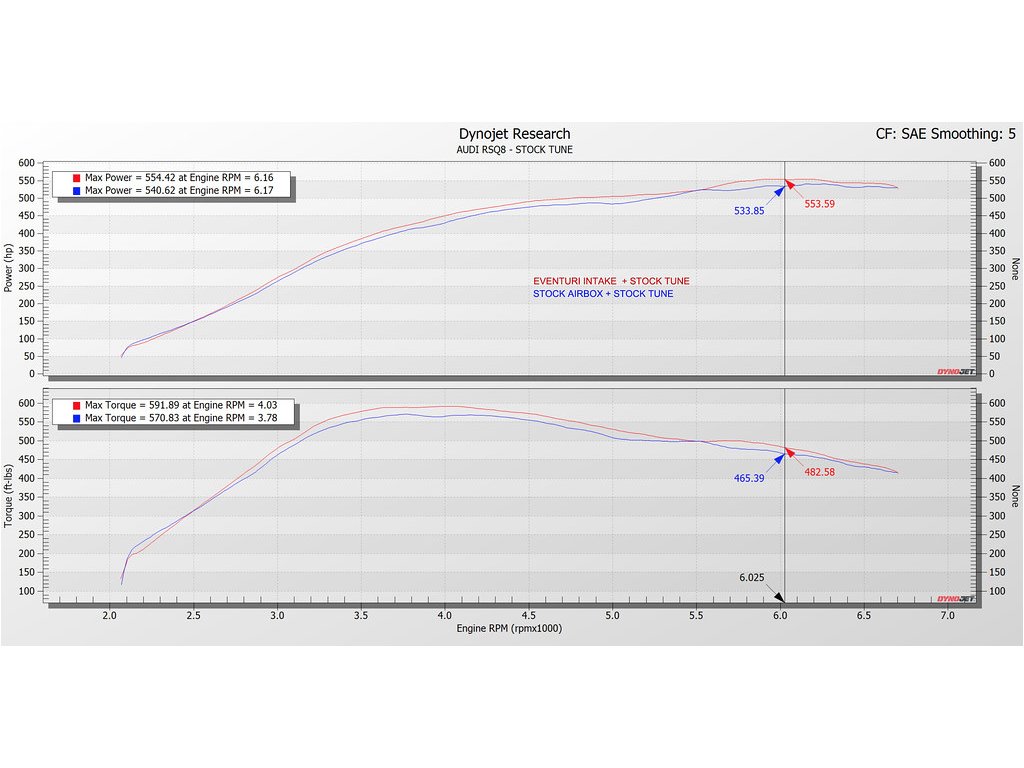Click the blue arrow marker at 533.85
1024x768 pixels.
pyautogui.click(x=777, y=190)
